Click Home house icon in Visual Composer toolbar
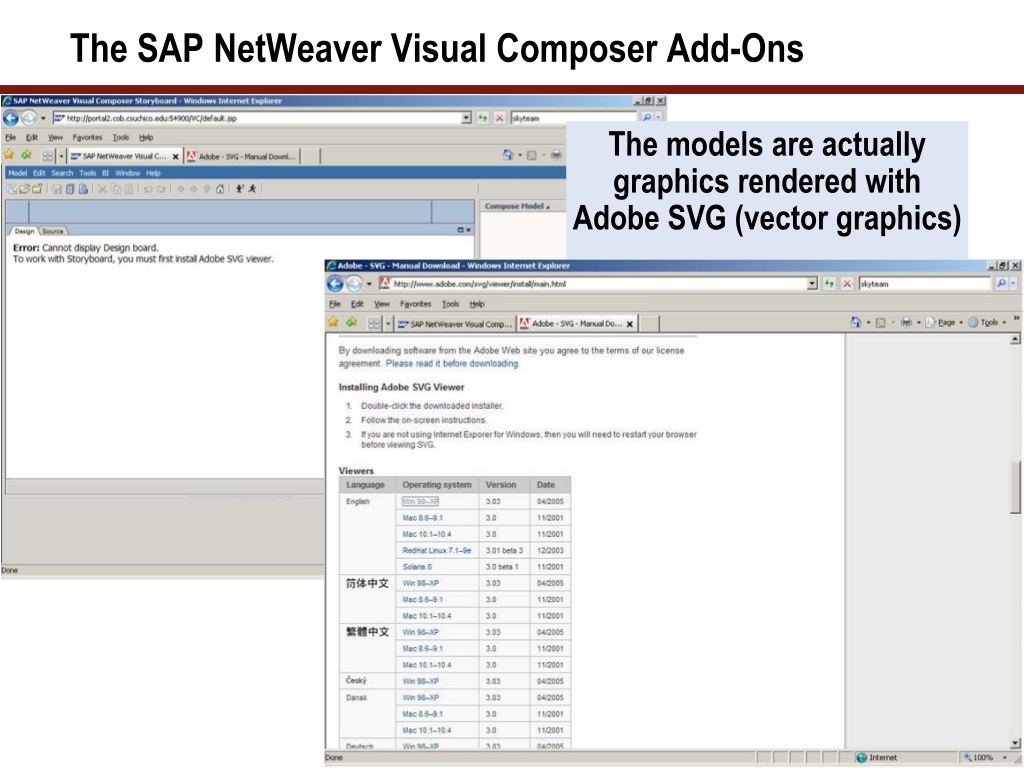 click(220, 189)
